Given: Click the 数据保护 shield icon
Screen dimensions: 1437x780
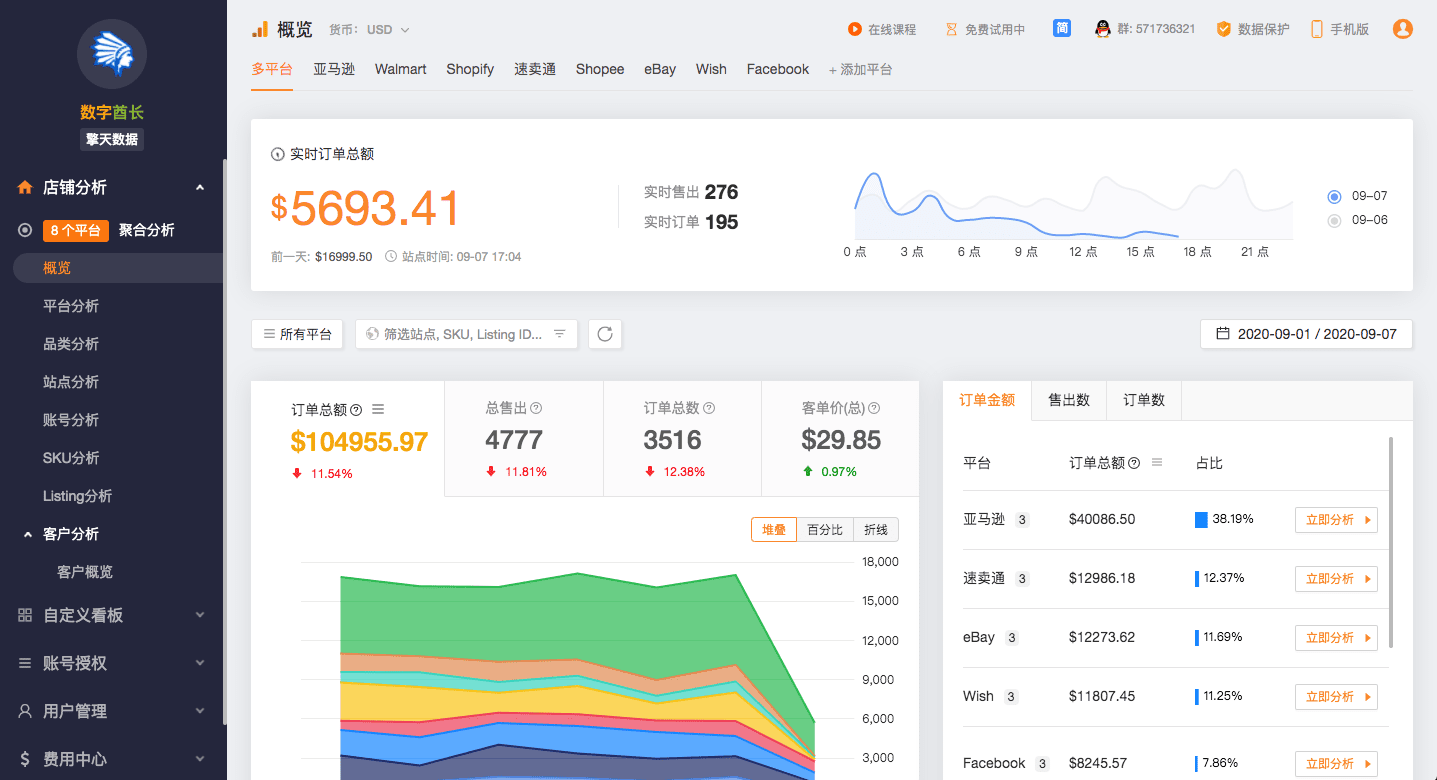Looking at the screenshot, I should point(1223,29).
